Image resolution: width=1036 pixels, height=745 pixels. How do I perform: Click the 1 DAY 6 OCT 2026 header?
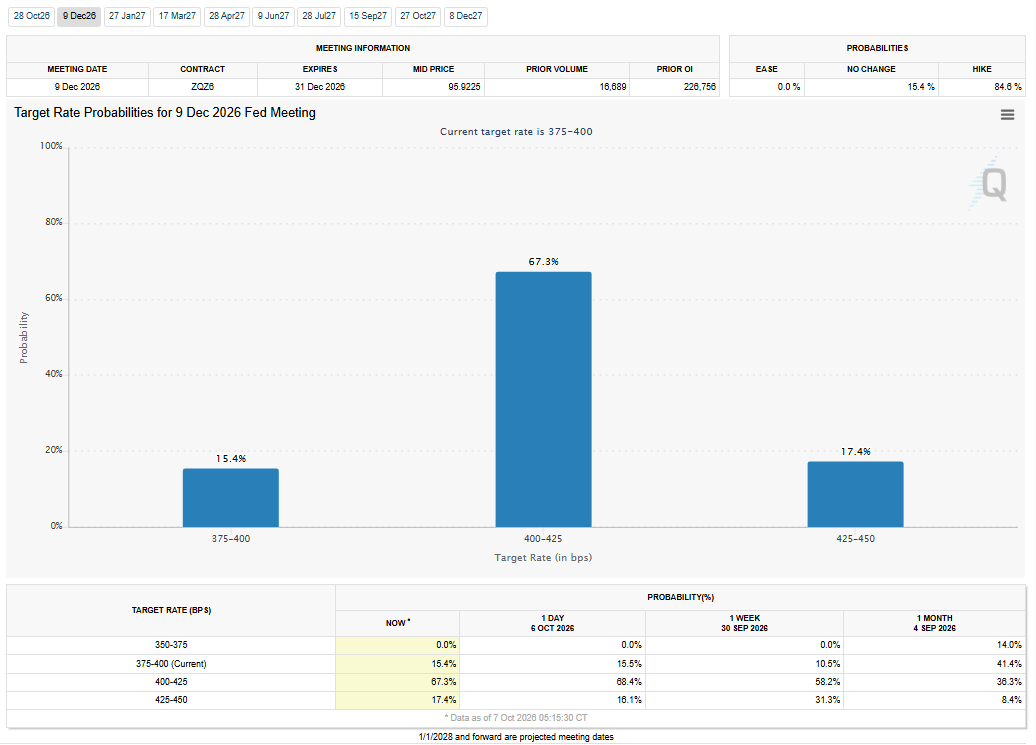(x=552, y=623)
